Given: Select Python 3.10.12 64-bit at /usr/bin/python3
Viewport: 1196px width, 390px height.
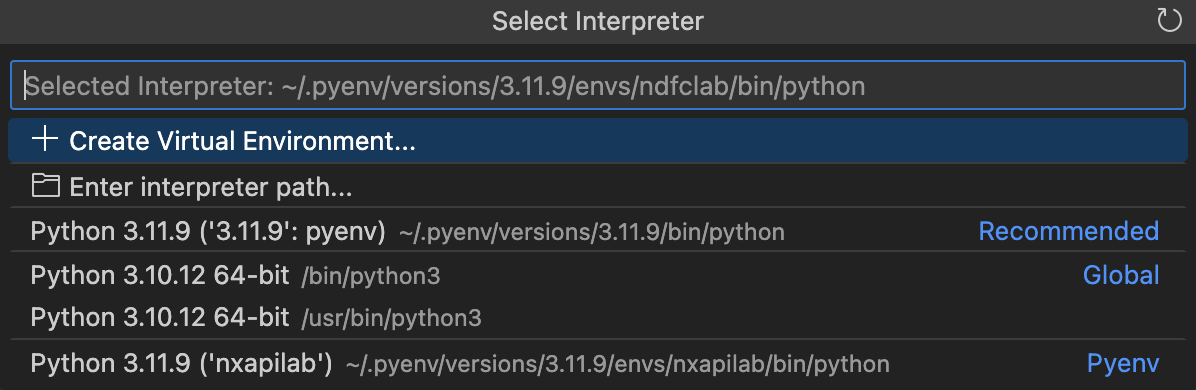Looking at the screenshot, I should click(598, 317).
